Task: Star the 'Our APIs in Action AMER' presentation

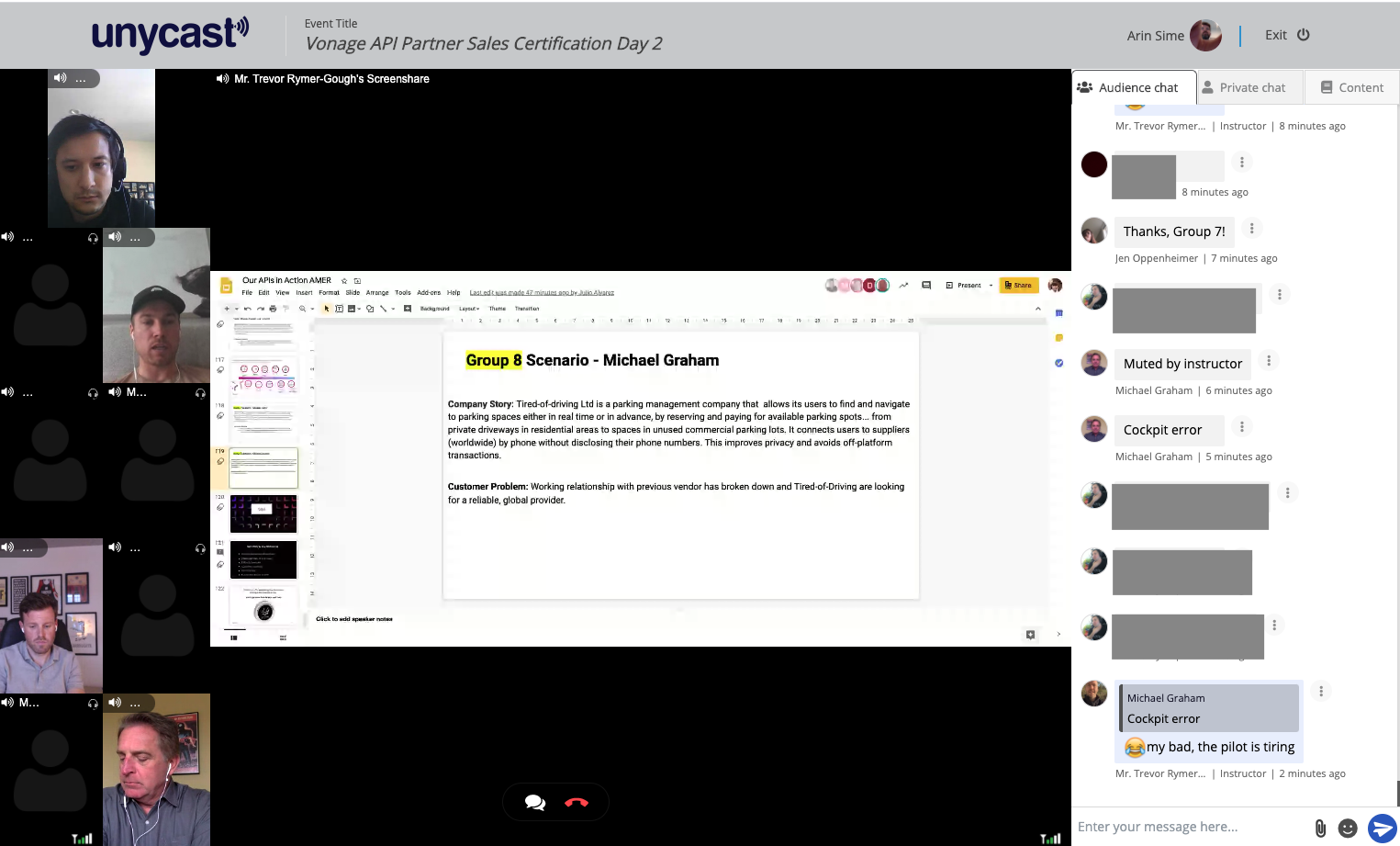Action: (x=344, y=281)
